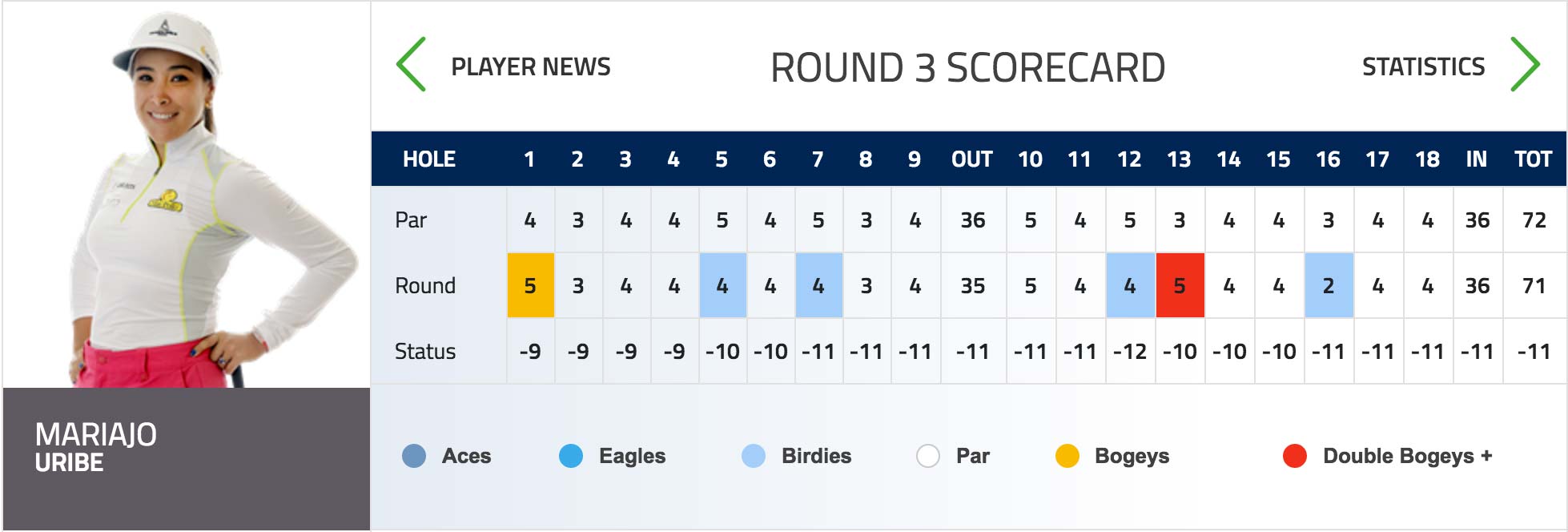Click the Round 3 Scorecard title
The height and width of the screenshot is (532, 1568).
click(967, 67)
